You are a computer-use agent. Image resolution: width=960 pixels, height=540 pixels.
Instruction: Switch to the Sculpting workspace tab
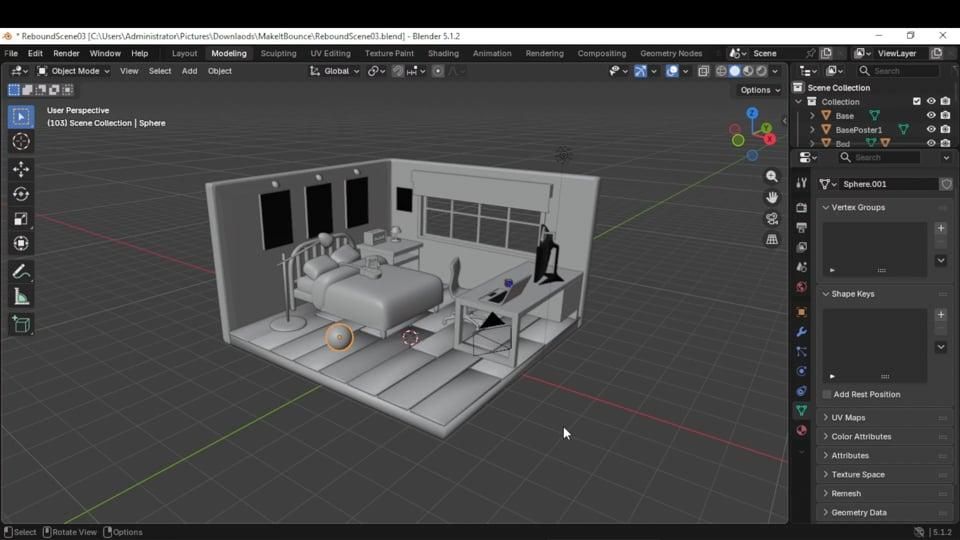pyautogui.click(x=279, y=53)
